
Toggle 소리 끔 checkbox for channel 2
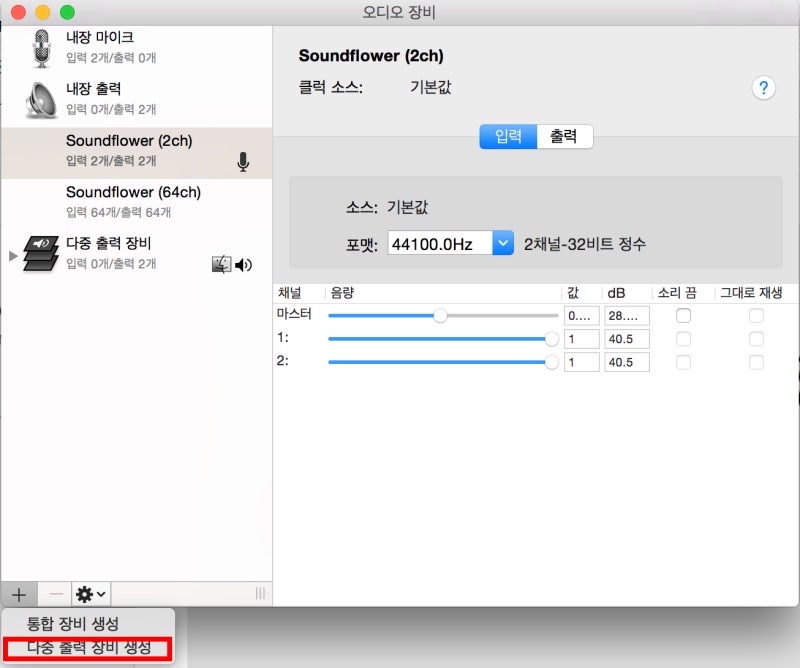[x=683, y=362]
